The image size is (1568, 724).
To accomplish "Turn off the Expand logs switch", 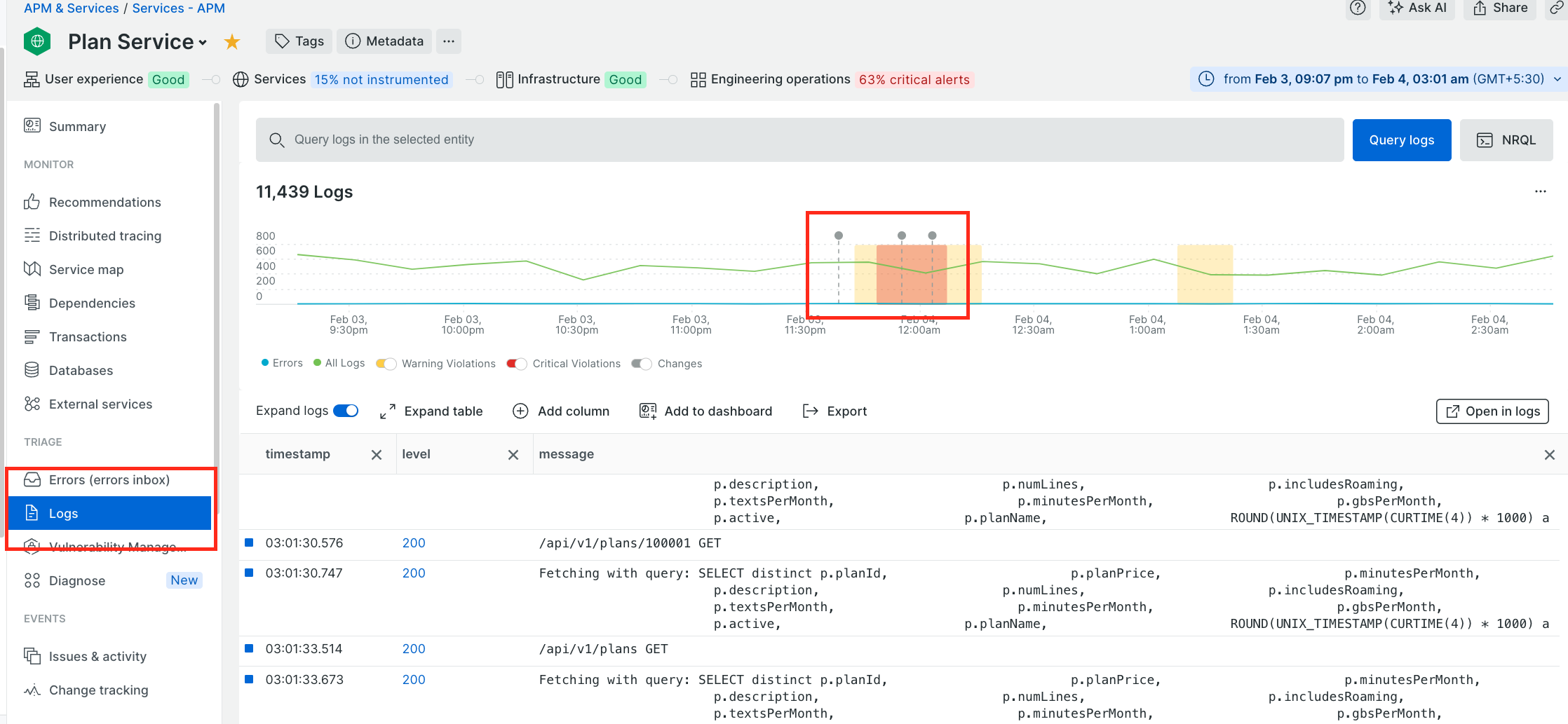I will 346,411.
